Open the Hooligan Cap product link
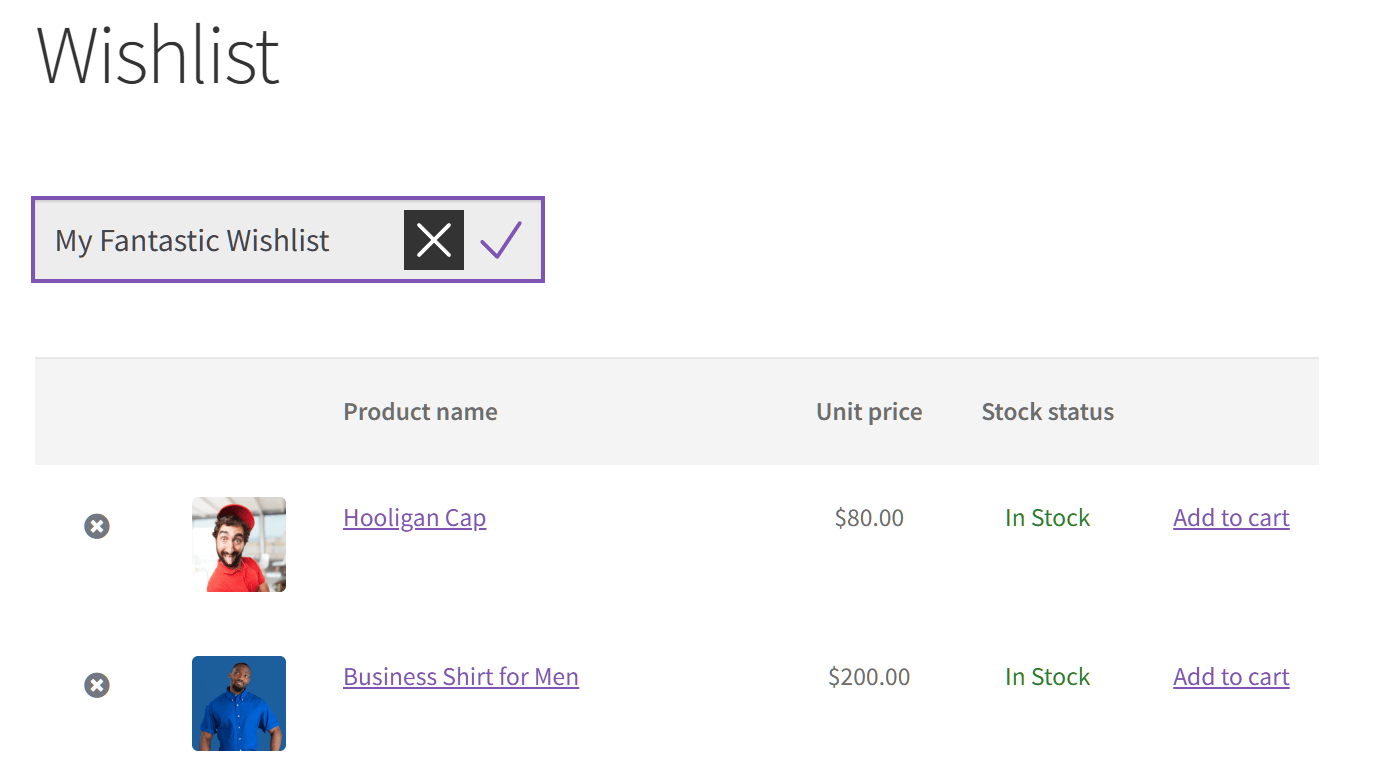1394x778 pixels. coord(414,518)
